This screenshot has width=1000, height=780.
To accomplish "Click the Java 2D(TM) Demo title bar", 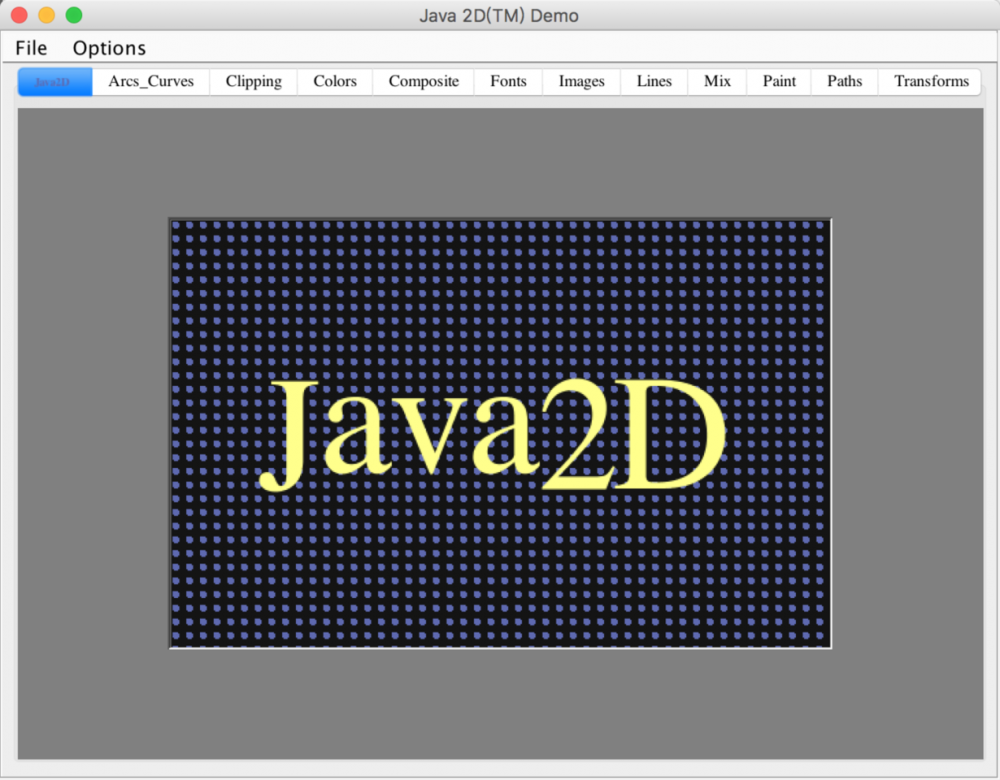I will (x=499, y=15).
